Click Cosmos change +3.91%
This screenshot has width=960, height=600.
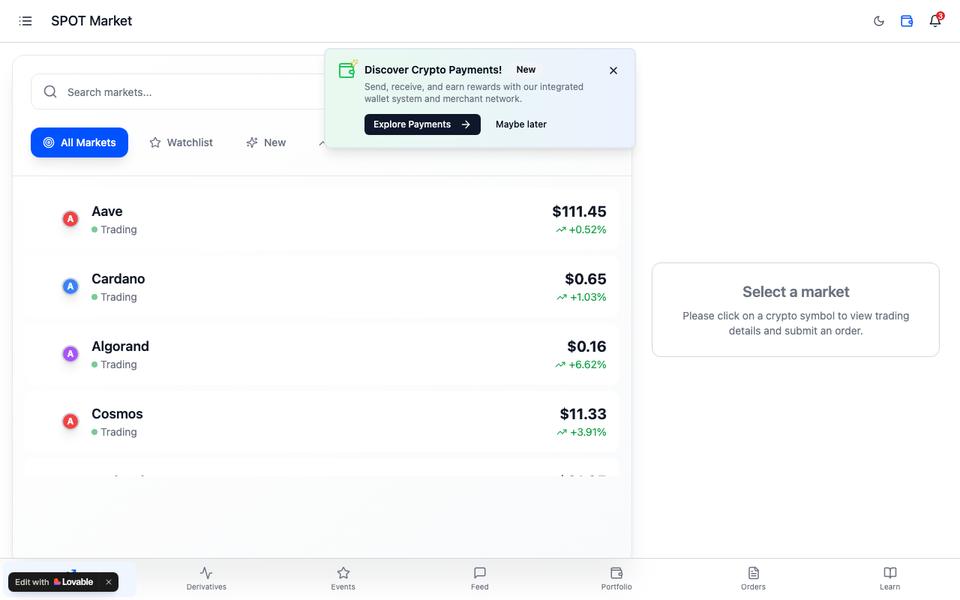pyautogui.click(x=581, y=432)
